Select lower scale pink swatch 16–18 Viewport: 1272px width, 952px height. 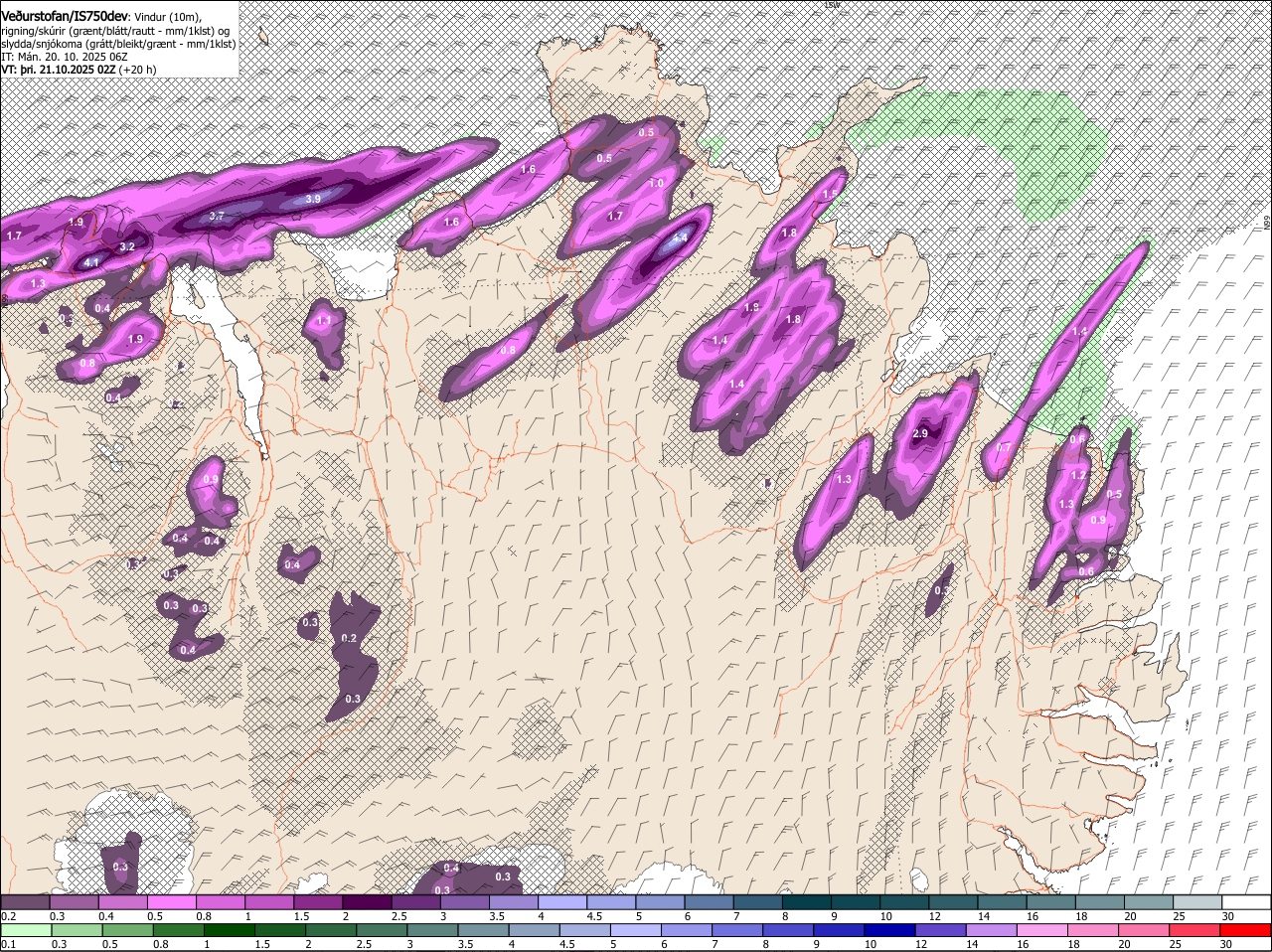[1043, 930]
